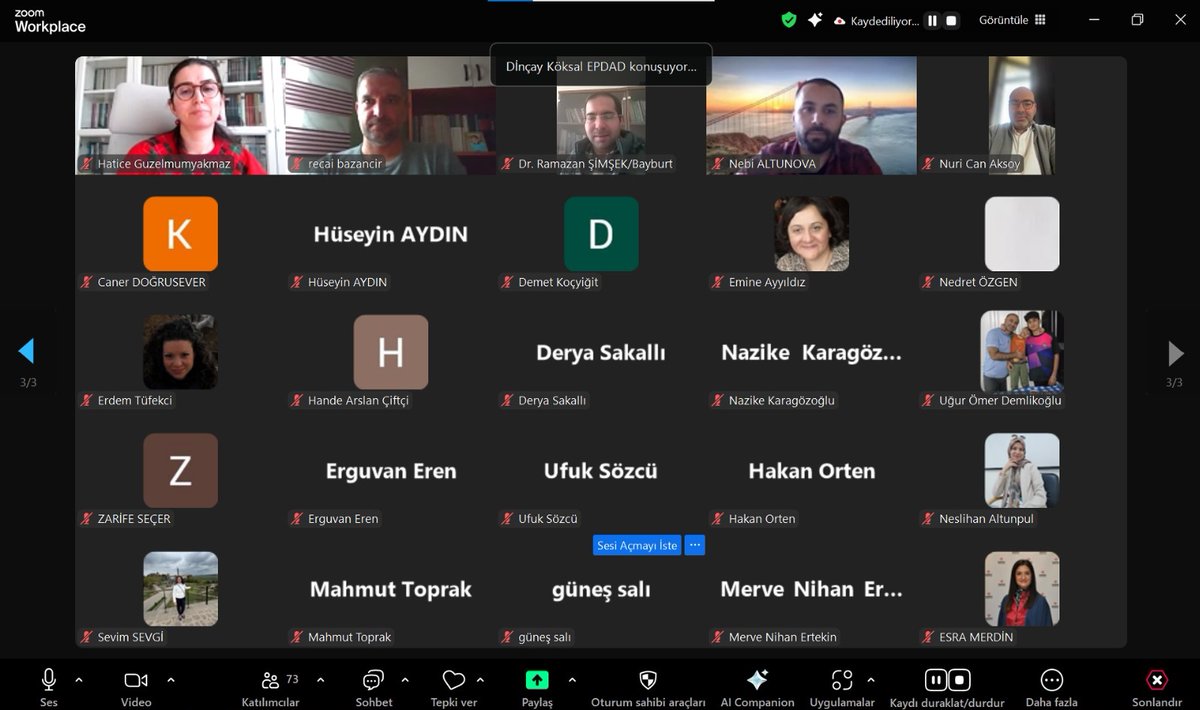
Task: Select Nebi ALTUNOVA video tile
Action: [x=811, y=115]
